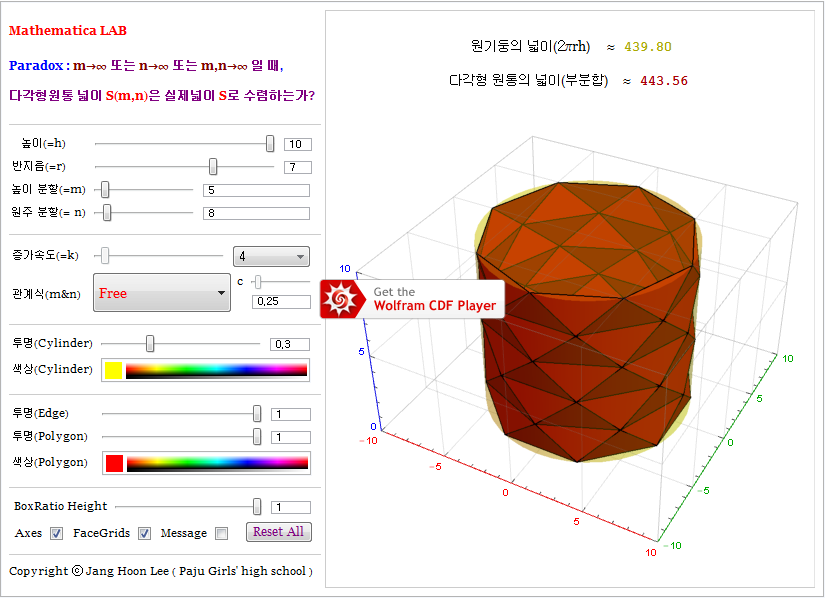Click the n input field showing 8
Viewport: 825px width, 599px height.
256,213
